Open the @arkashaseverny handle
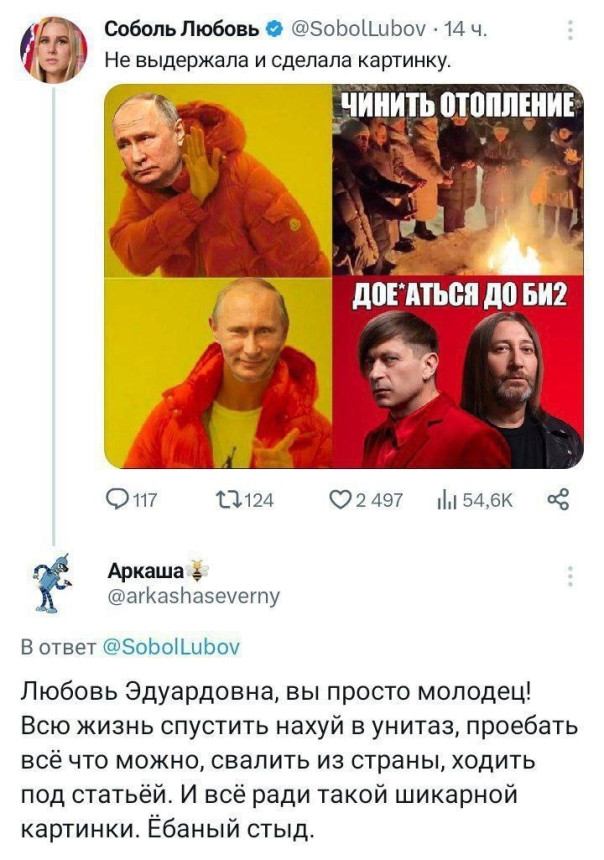This screenshot has height=860, width=604. click(194, 596)
